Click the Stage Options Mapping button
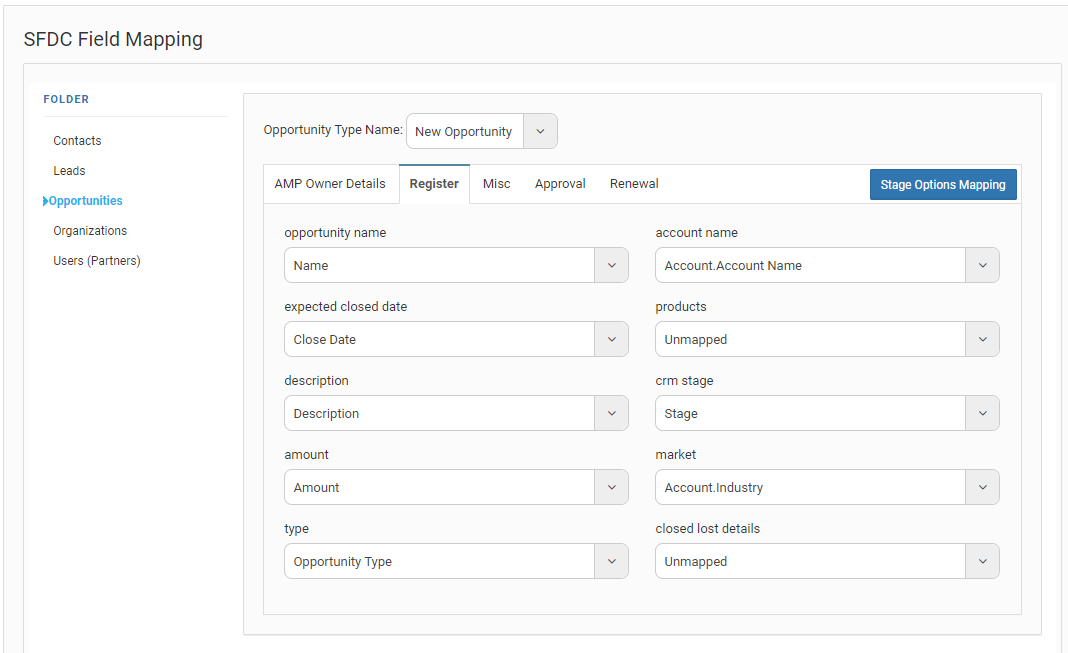 943,185
